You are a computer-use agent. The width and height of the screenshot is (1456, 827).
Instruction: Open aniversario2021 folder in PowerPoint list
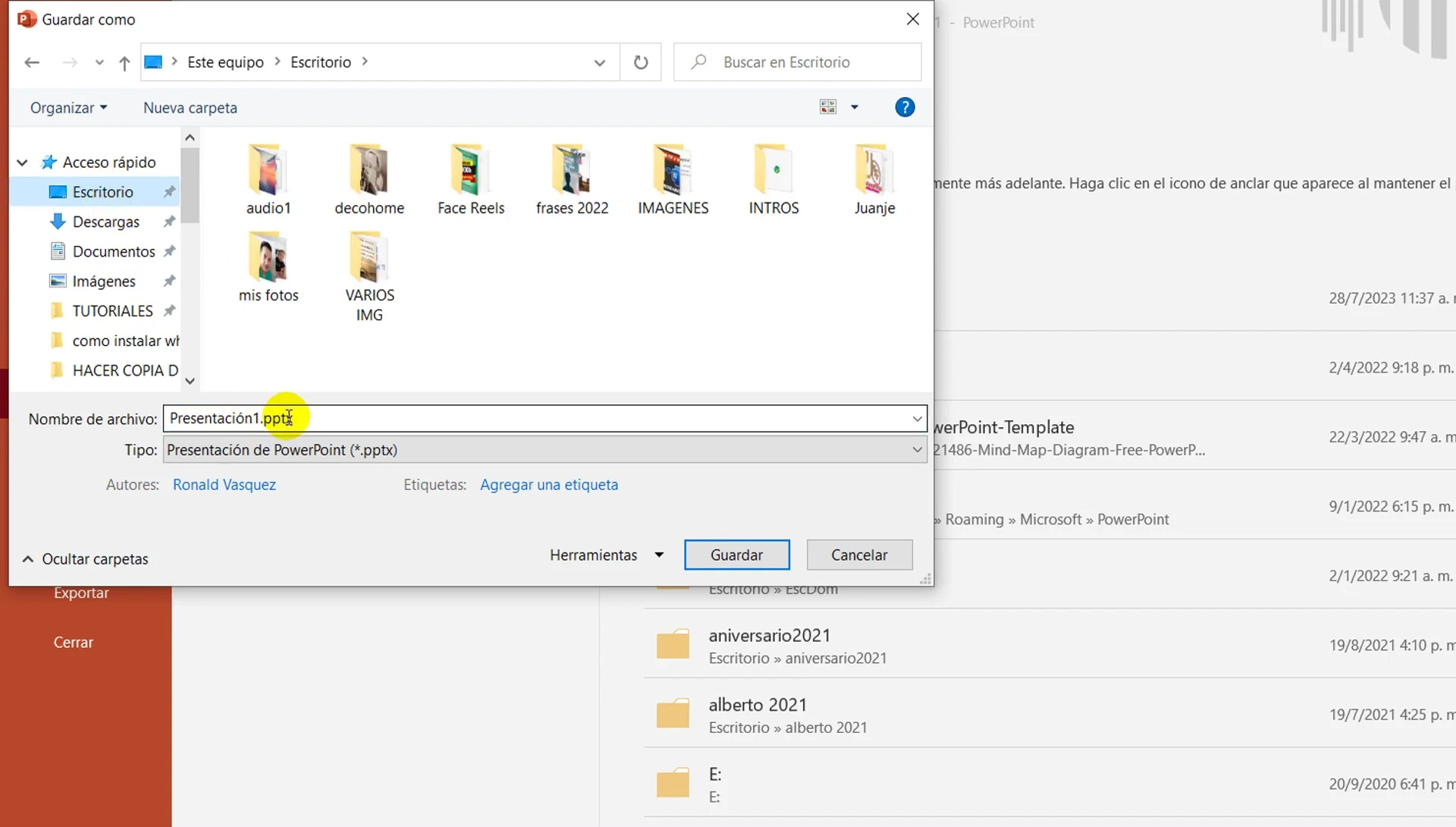[1050, 646]
